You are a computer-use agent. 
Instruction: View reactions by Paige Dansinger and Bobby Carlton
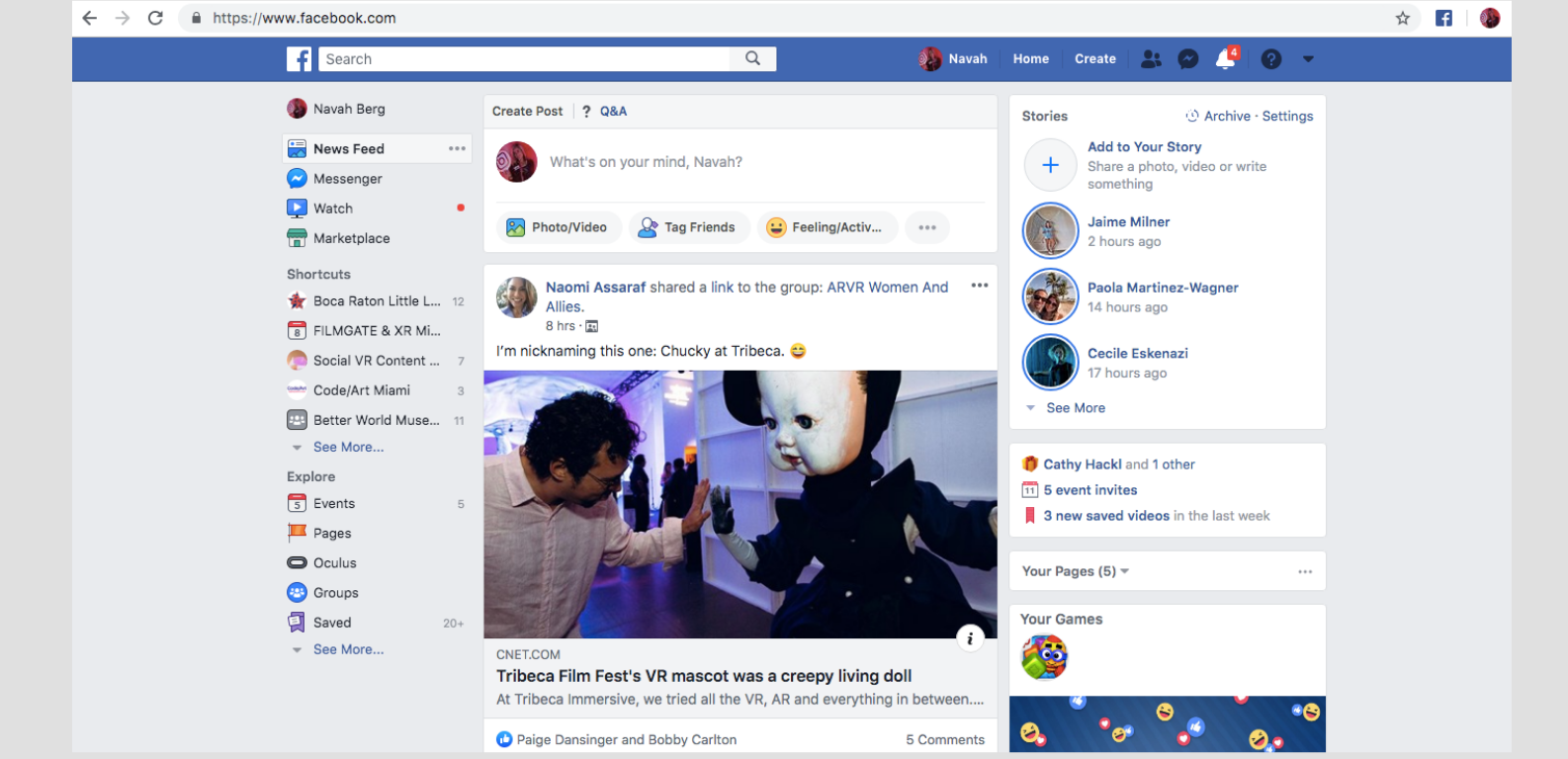[617, 739]
